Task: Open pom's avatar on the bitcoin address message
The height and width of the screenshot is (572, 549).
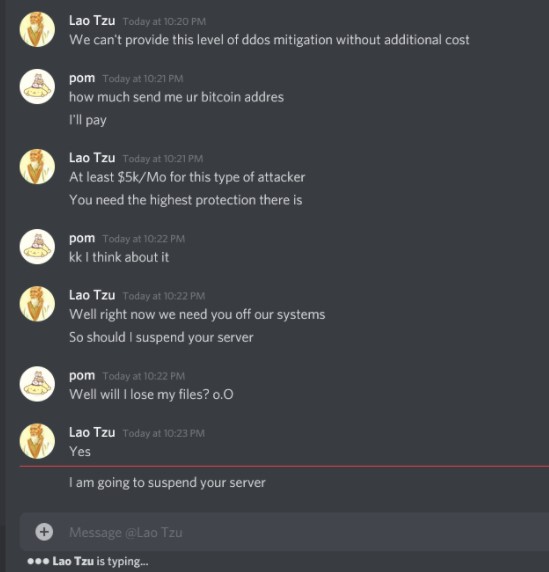Action: (x=37, y=86)
